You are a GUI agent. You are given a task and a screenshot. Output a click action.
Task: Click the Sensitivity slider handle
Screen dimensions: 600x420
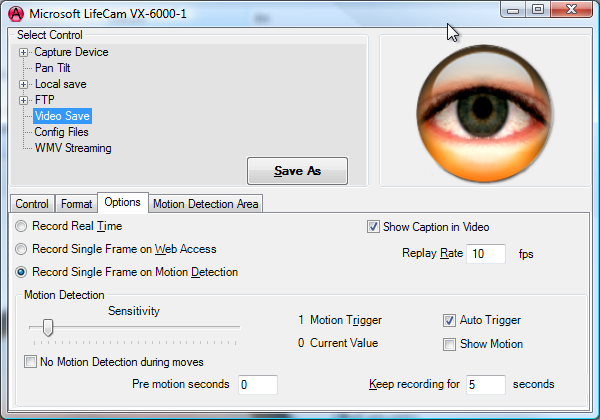point(47,327)
